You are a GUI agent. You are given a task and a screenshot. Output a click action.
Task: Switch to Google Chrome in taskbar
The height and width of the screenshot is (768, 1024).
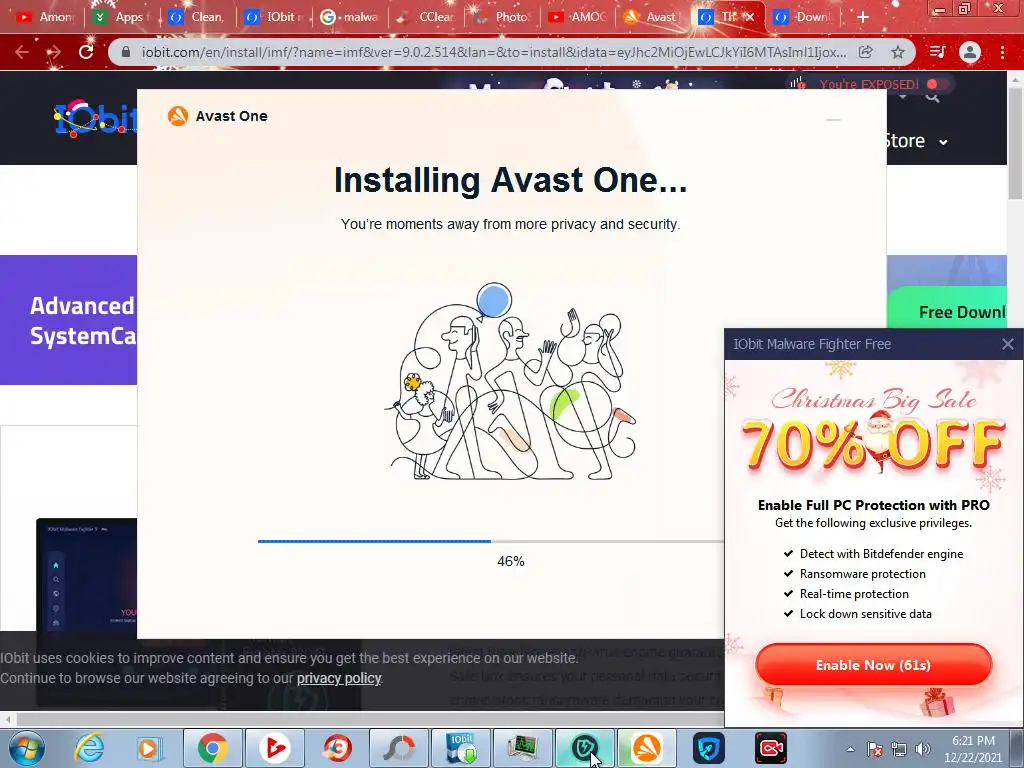[212, 748]
